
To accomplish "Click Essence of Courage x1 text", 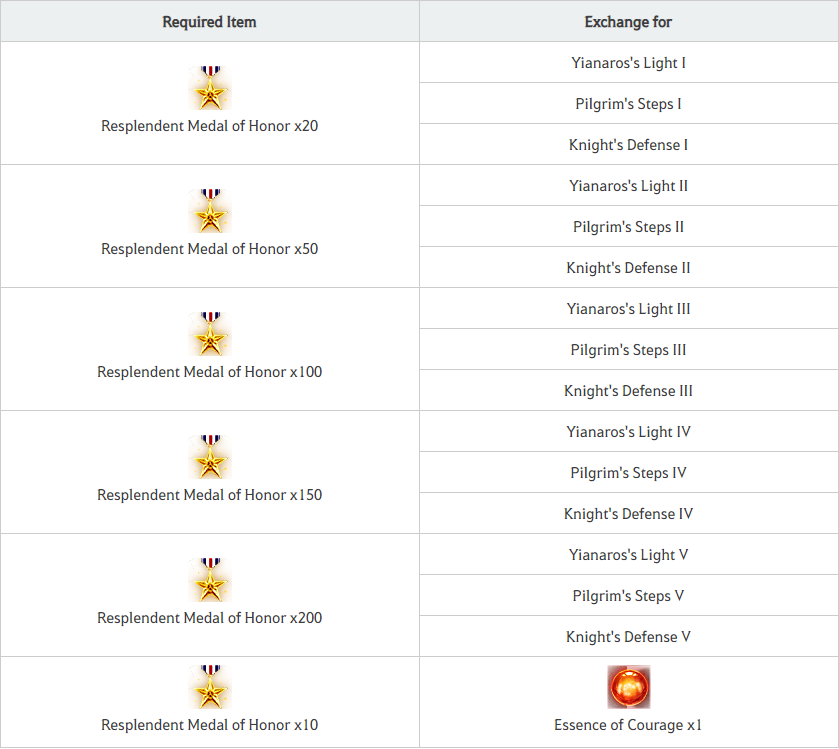I will coord(628,725).
